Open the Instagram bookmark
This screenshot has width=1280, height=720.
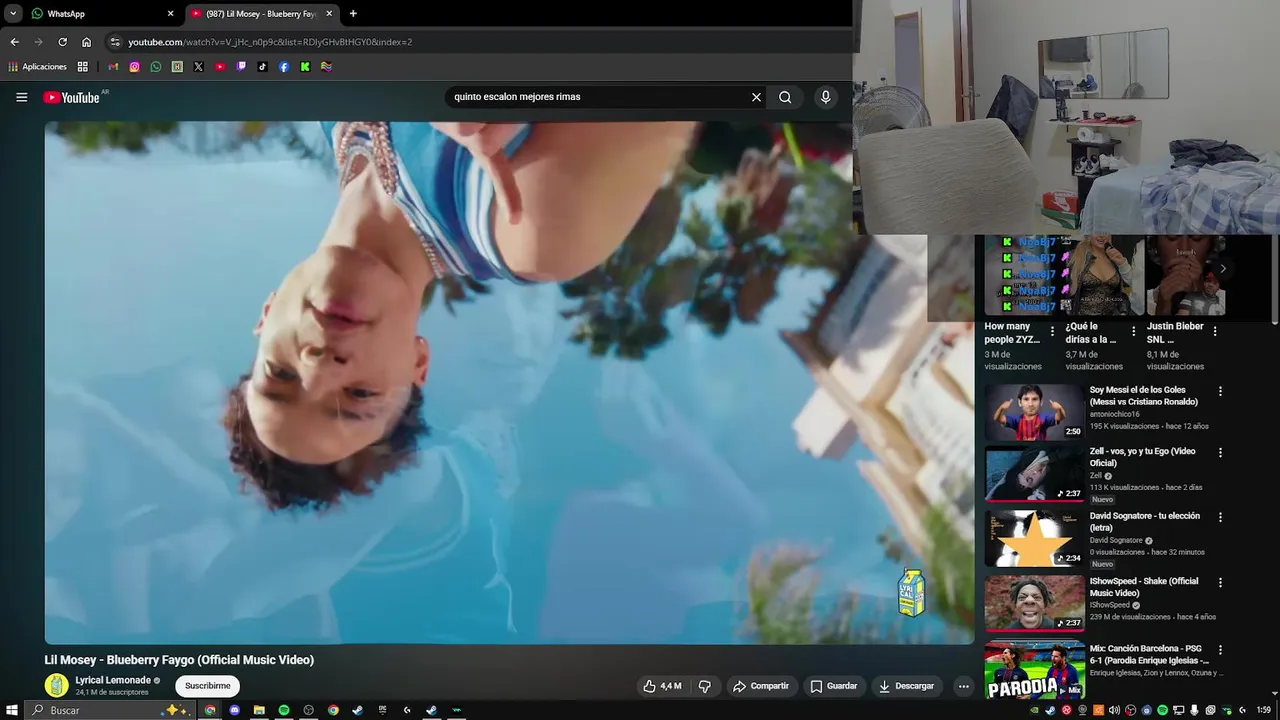point(134,67)
